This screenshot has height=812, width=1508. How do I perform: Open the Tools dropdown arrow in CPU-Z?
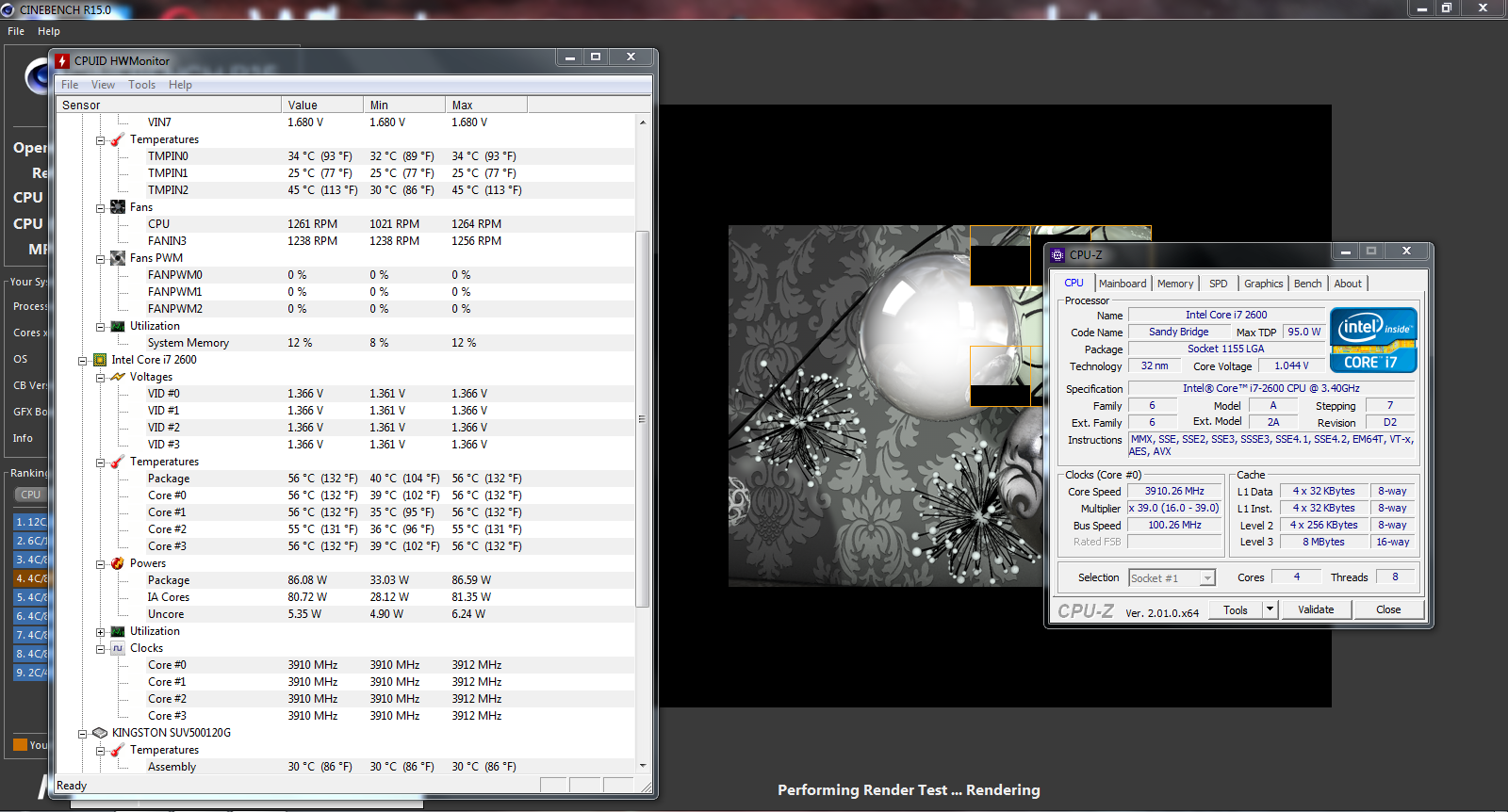[1270, 609]
